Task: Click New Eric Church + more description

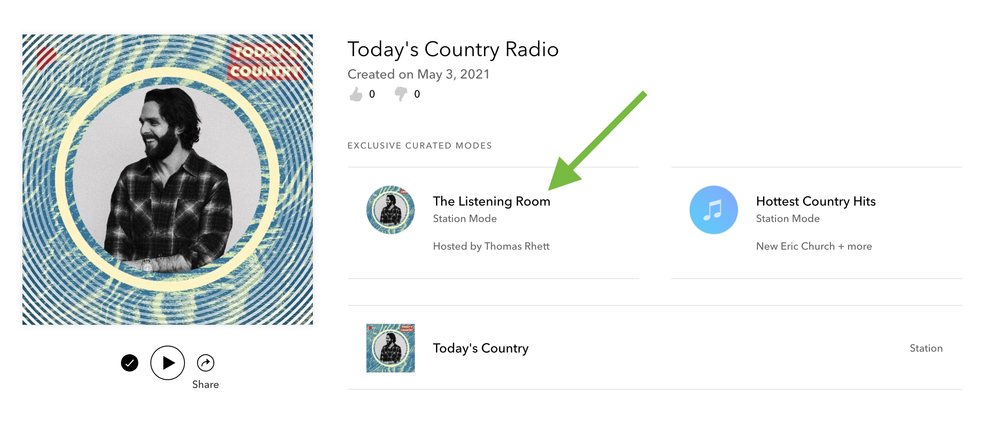Action: pos(813,246)
